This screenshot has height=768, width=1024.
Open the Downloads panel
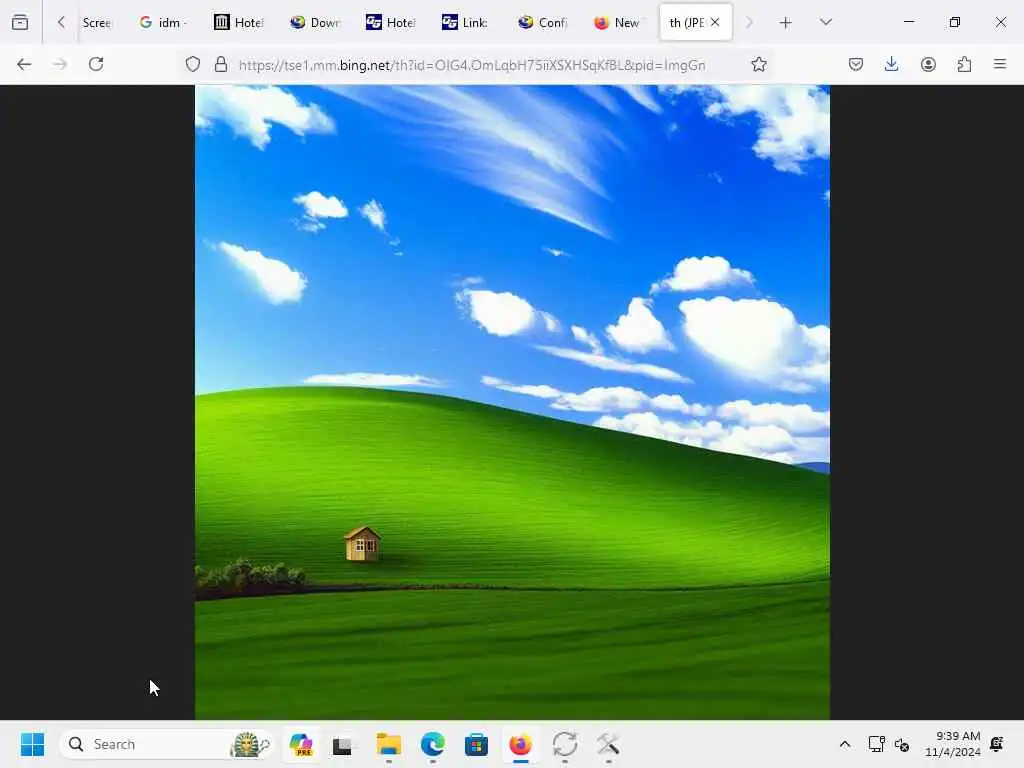891,64
